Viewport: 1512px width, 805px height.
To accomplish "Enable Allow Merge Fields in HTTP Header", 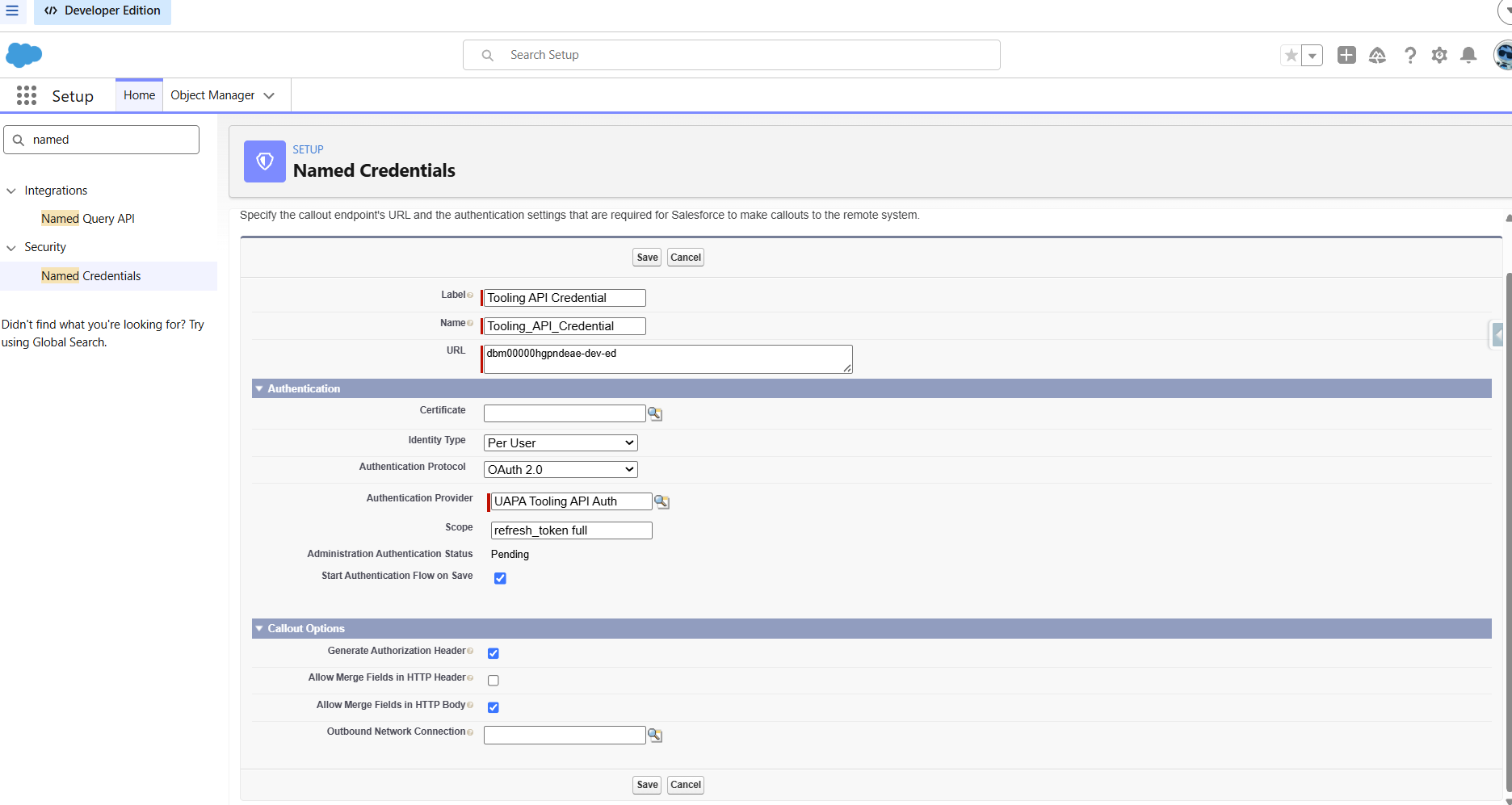I will [x=493, y=681].
